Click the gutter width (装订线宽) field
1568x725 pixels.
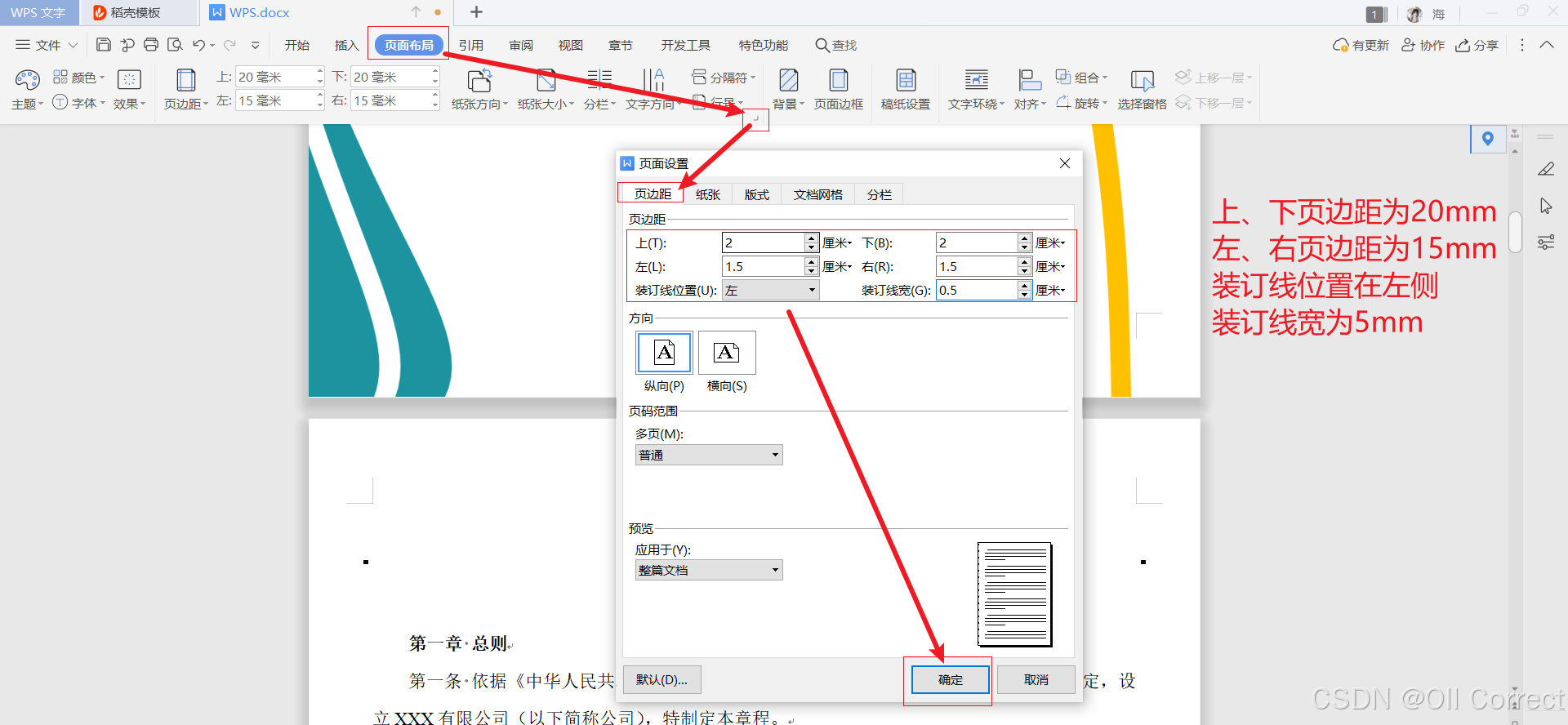tap(978, 290)
